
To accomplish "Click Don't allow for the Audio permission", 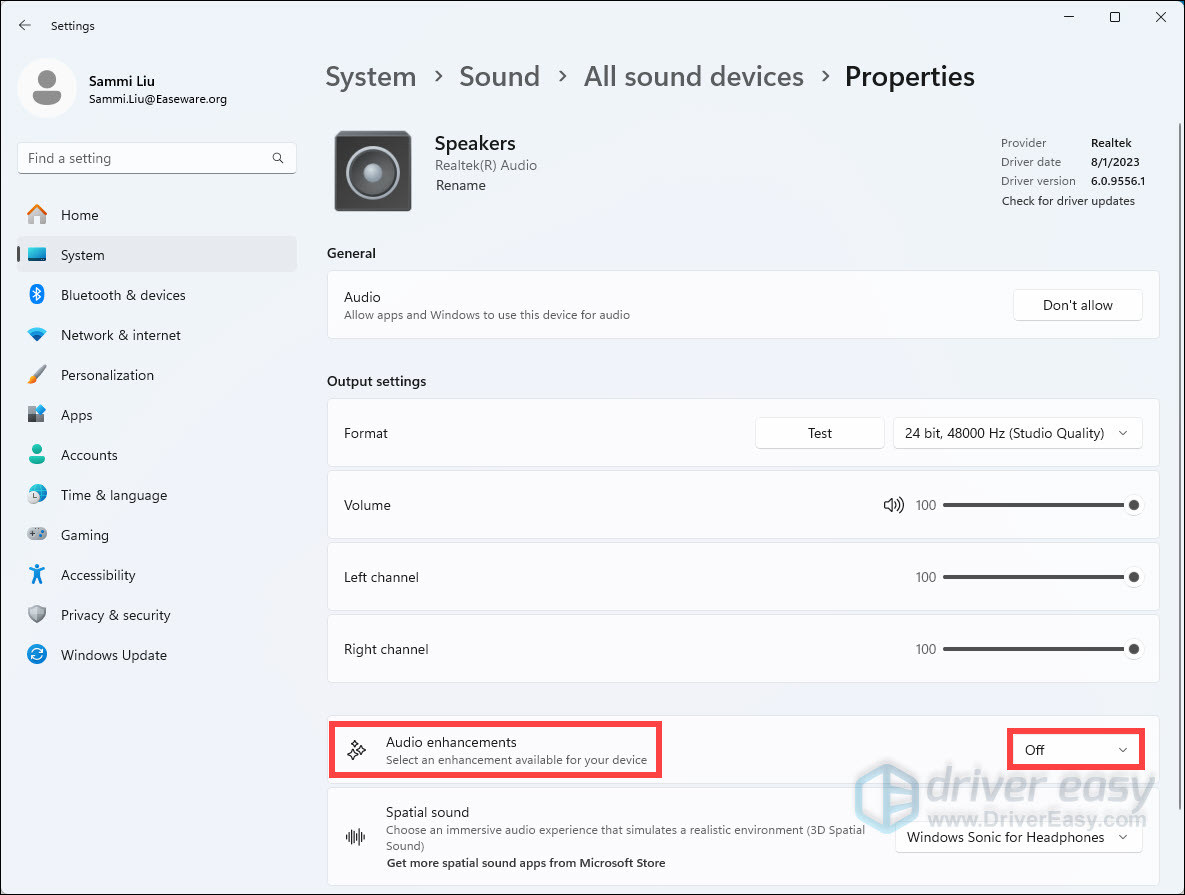I will pos(1077,304).
